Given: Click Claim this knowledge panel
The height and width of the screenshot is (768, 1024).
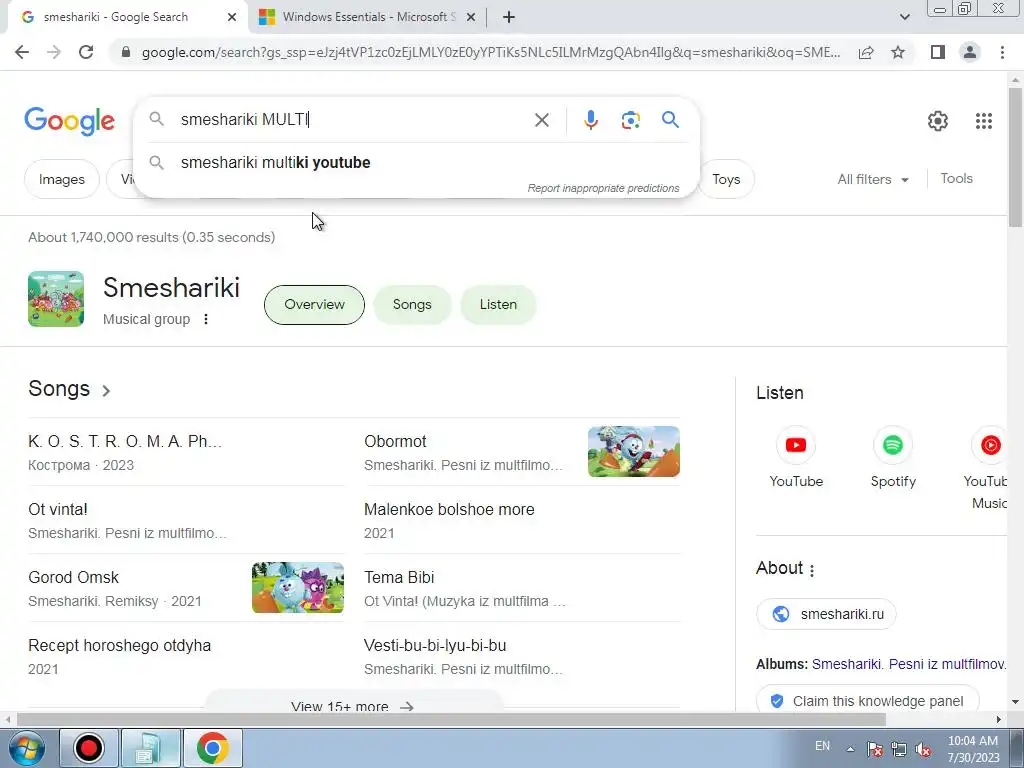Looking at the screenshot, I should point(868,701).
